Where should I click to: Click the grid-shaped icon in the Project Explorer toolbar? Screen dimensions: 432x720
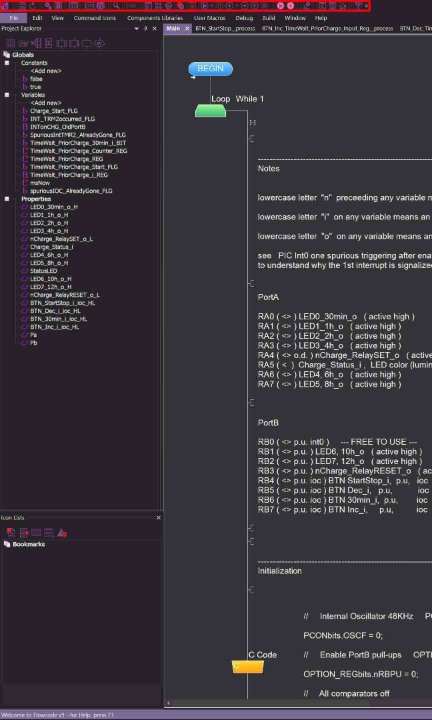coord(10,44)
